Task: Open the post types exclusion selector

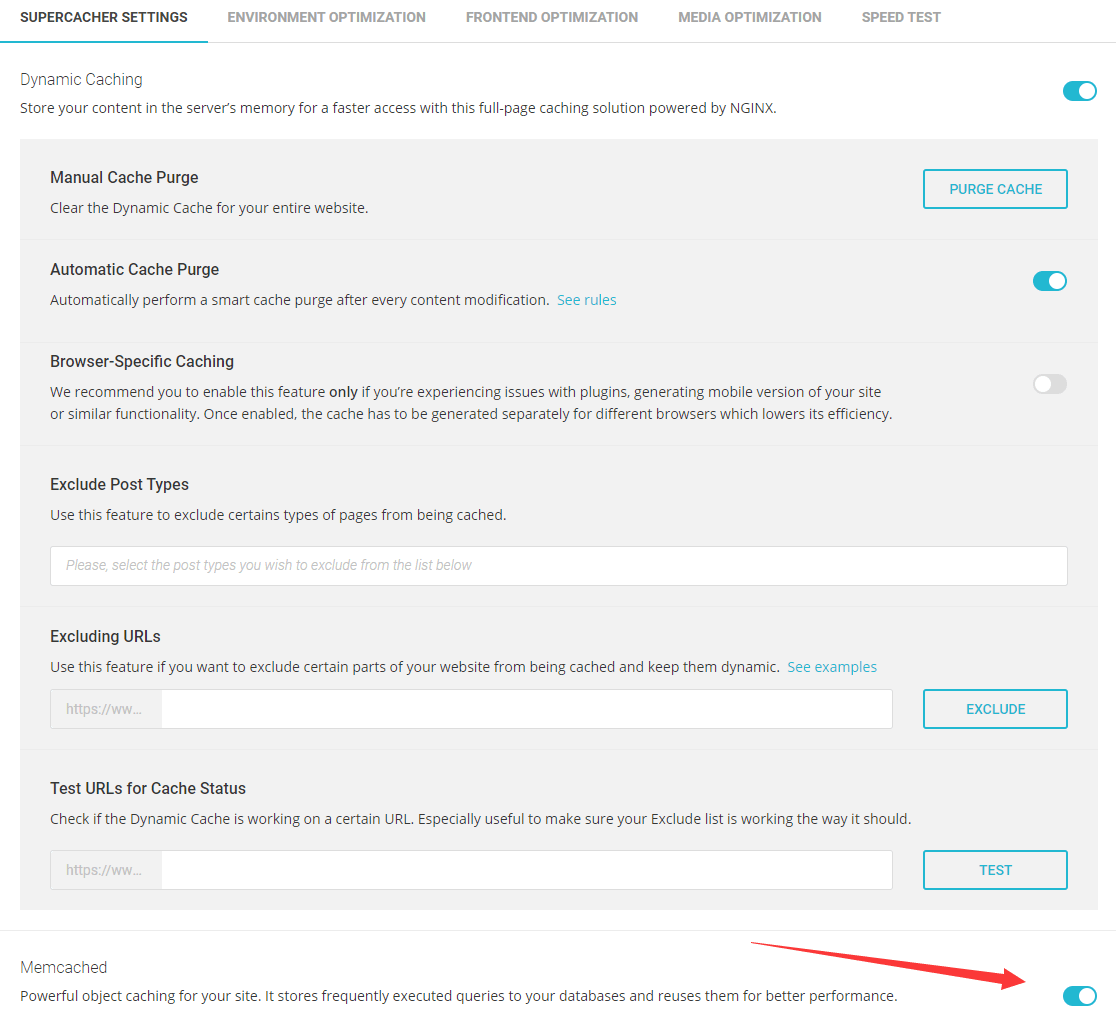Action: 558,565
